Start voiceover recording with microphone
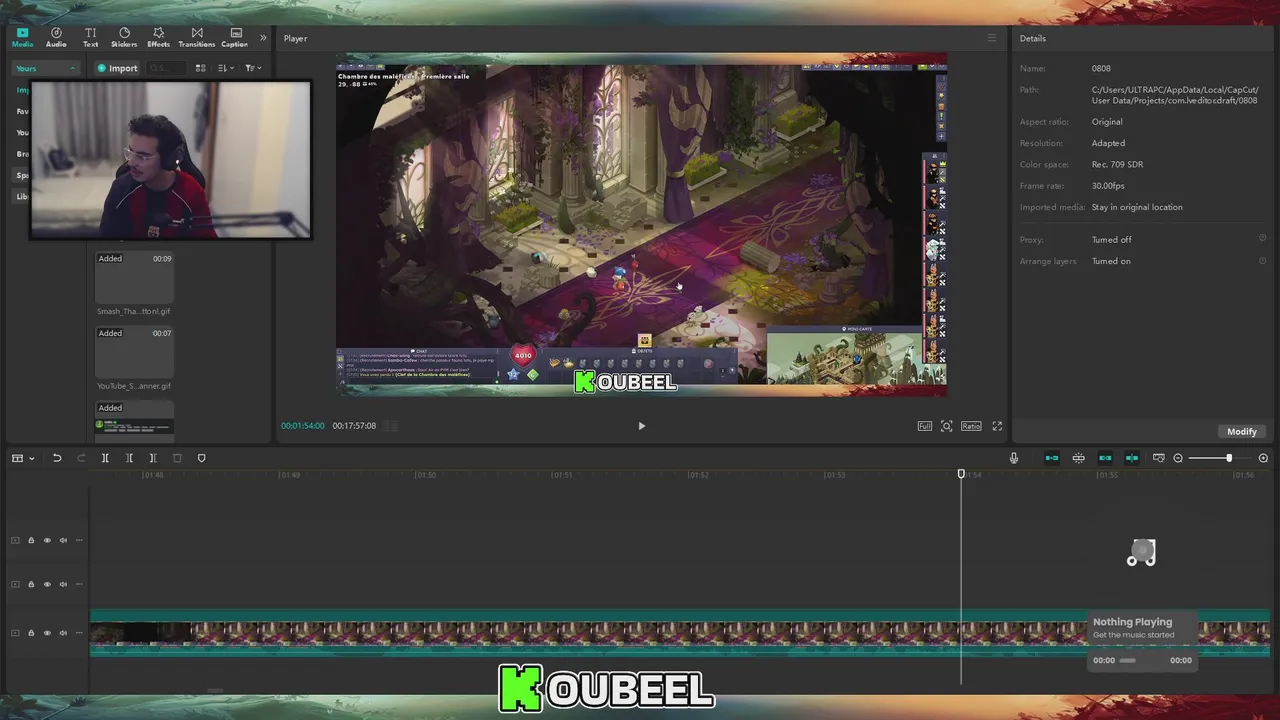Screen dimensions: 1280x720 click(1013, 458)
